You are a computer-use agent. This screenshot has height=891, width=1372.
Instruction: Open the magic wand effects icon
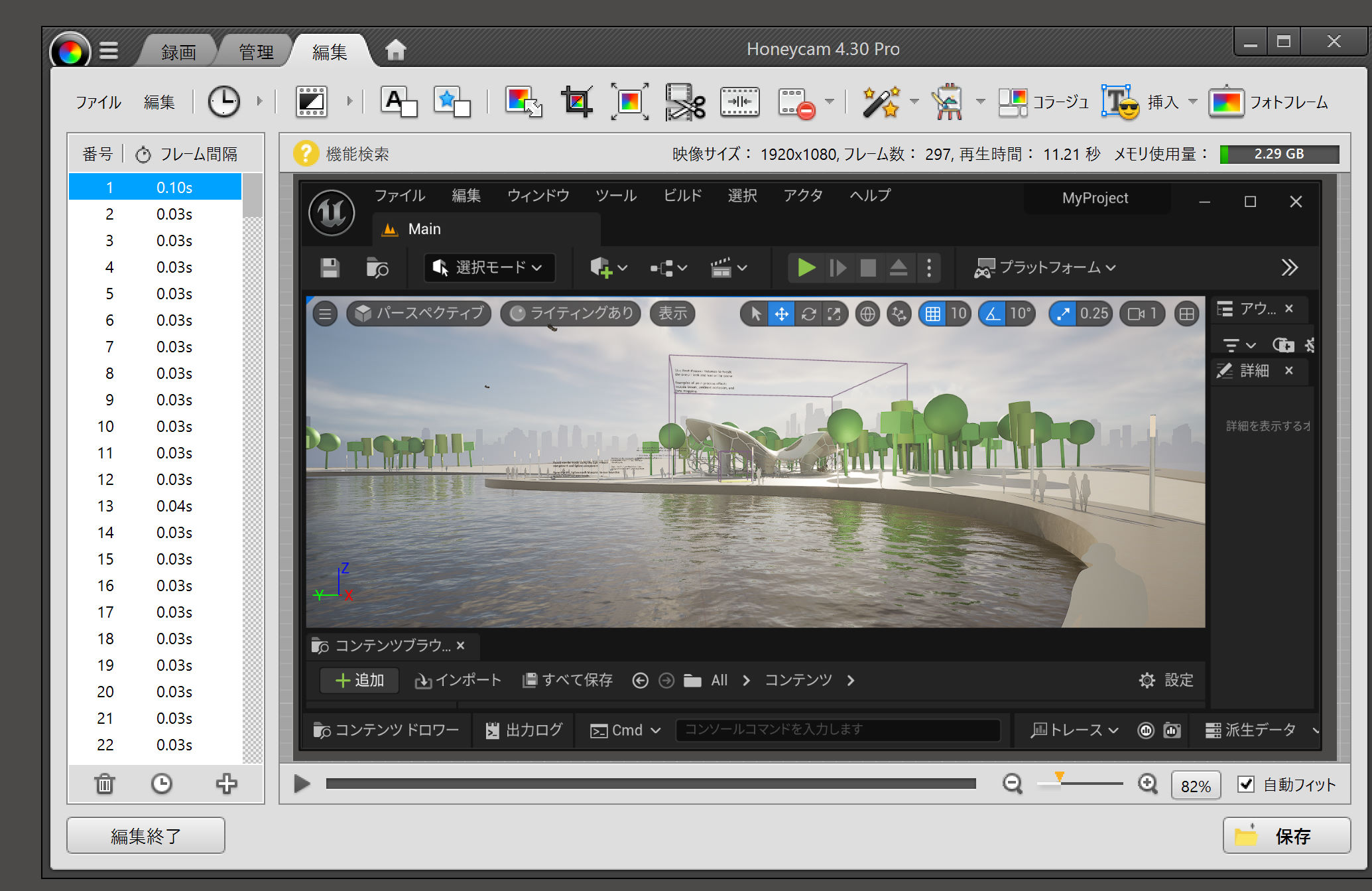click(x=881, y=102)
